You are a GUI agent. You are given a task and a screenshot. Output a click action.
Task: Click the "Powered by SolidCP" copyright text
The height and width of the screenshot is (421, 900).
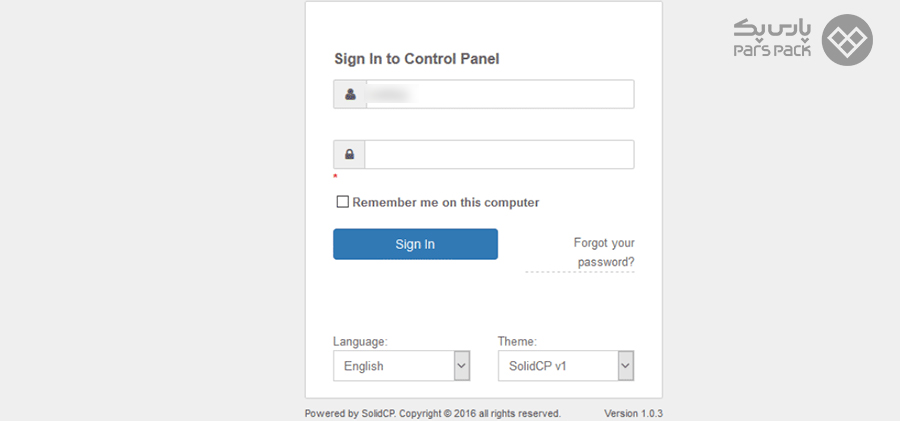click(x=432, y=413)
